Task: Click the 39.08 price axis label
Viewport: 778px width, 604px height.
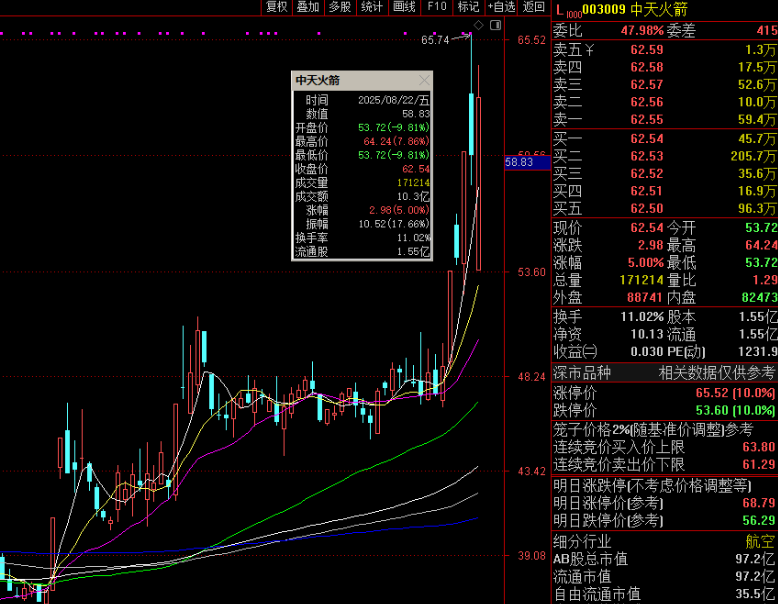Action: [x=531, y=556]
